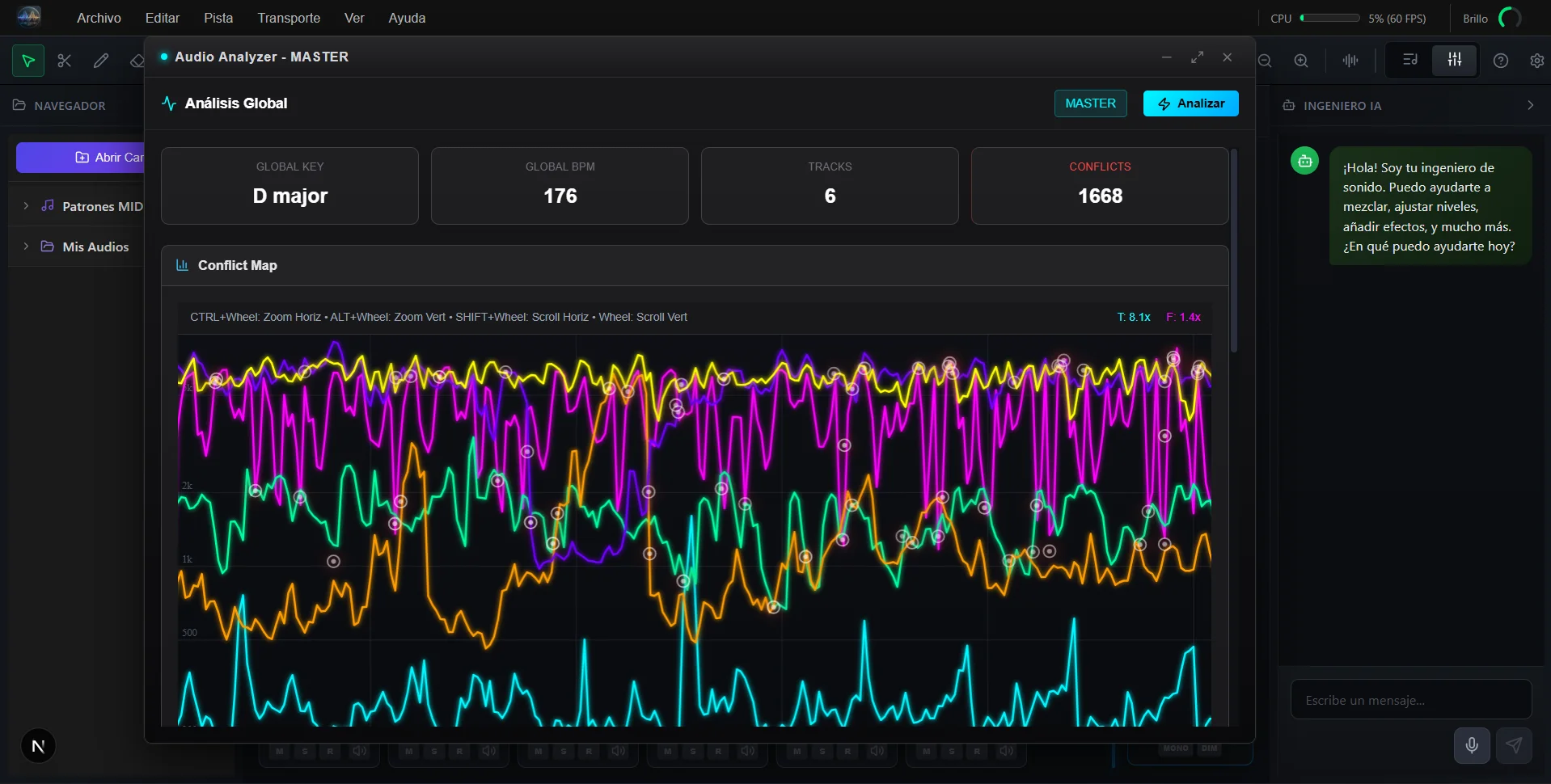
Task: Activate the scissors cut tool
Action: coord(65,61)
